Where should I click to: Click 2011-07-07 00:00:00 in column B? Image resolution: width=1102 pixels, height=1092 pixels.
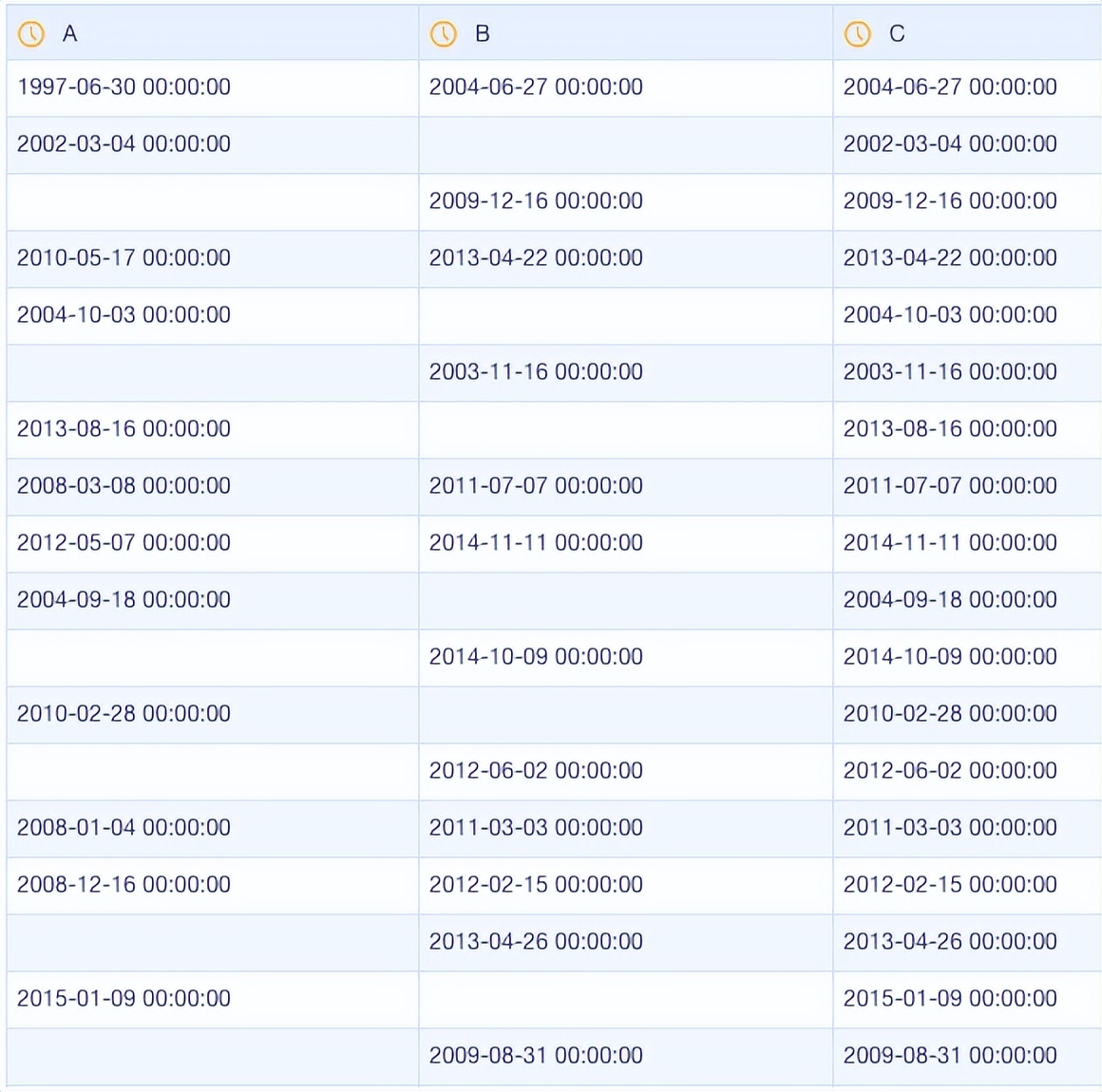[x=536, y=485]
